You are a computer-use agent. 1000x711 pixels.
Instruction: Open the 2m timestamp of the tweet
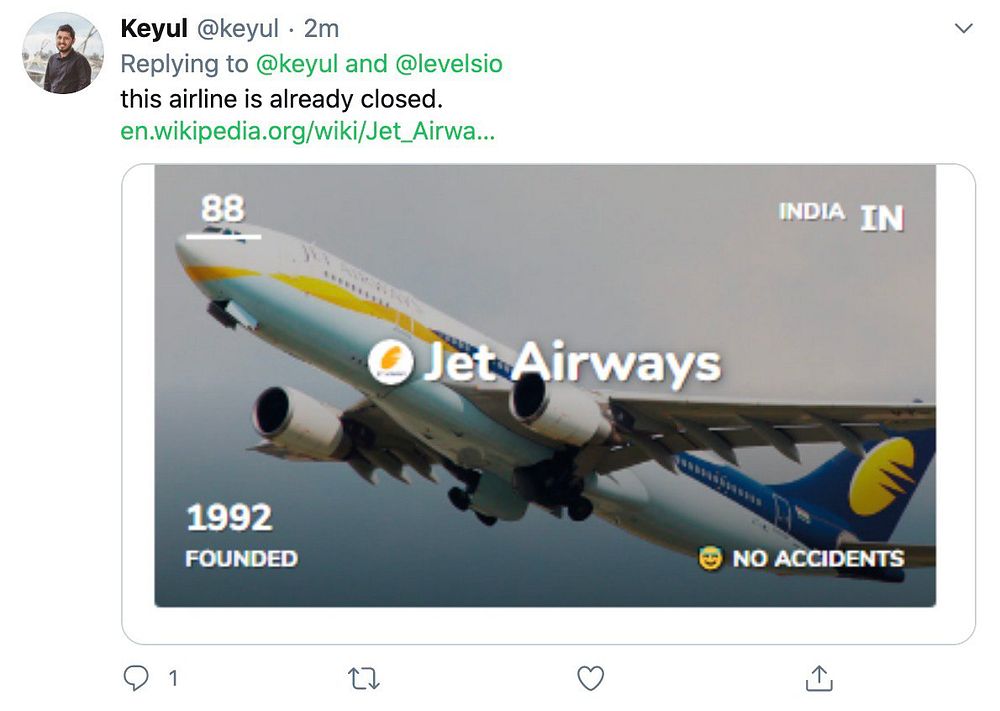click(x=323, y=30)
